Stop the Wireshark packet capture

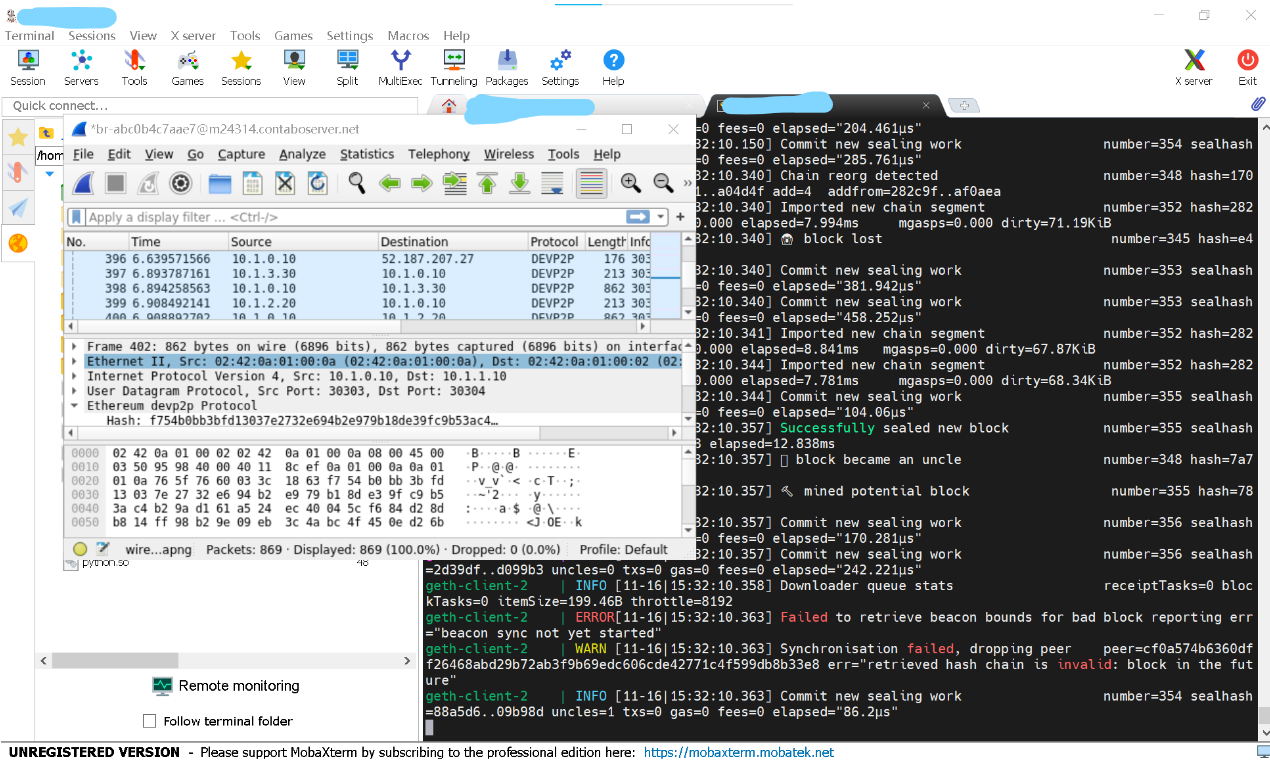(x=116, y=183)
